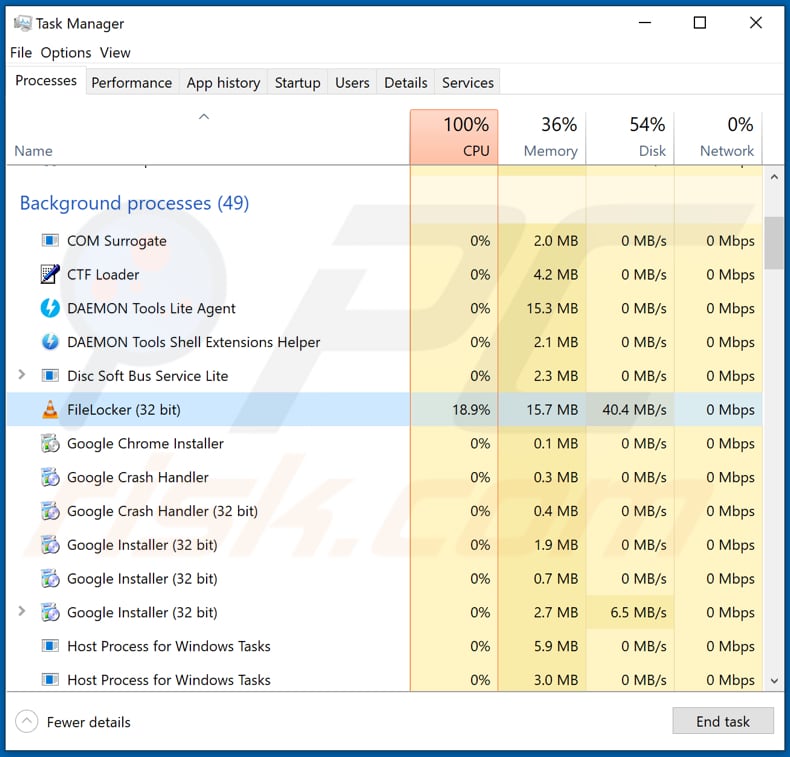The image size is (790, 757).
Task: Switch to the Startup tab
Action: [297, 83]
